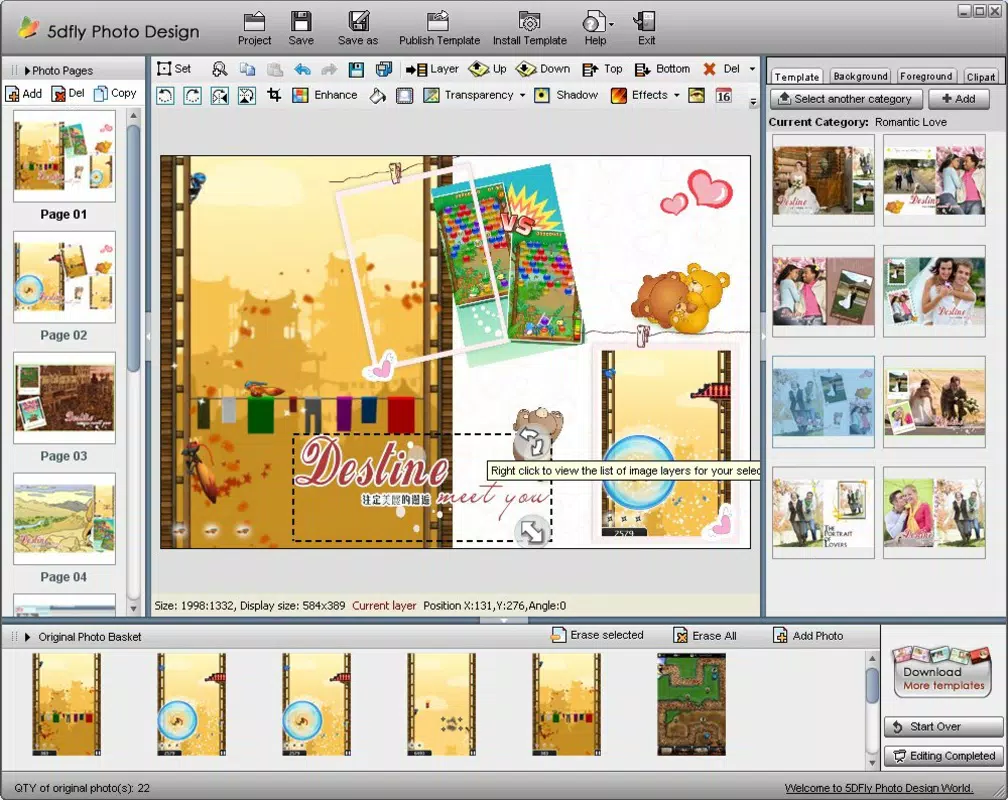Click the calendar 16 icon
1008x800 pixels.
pos(723,96)
